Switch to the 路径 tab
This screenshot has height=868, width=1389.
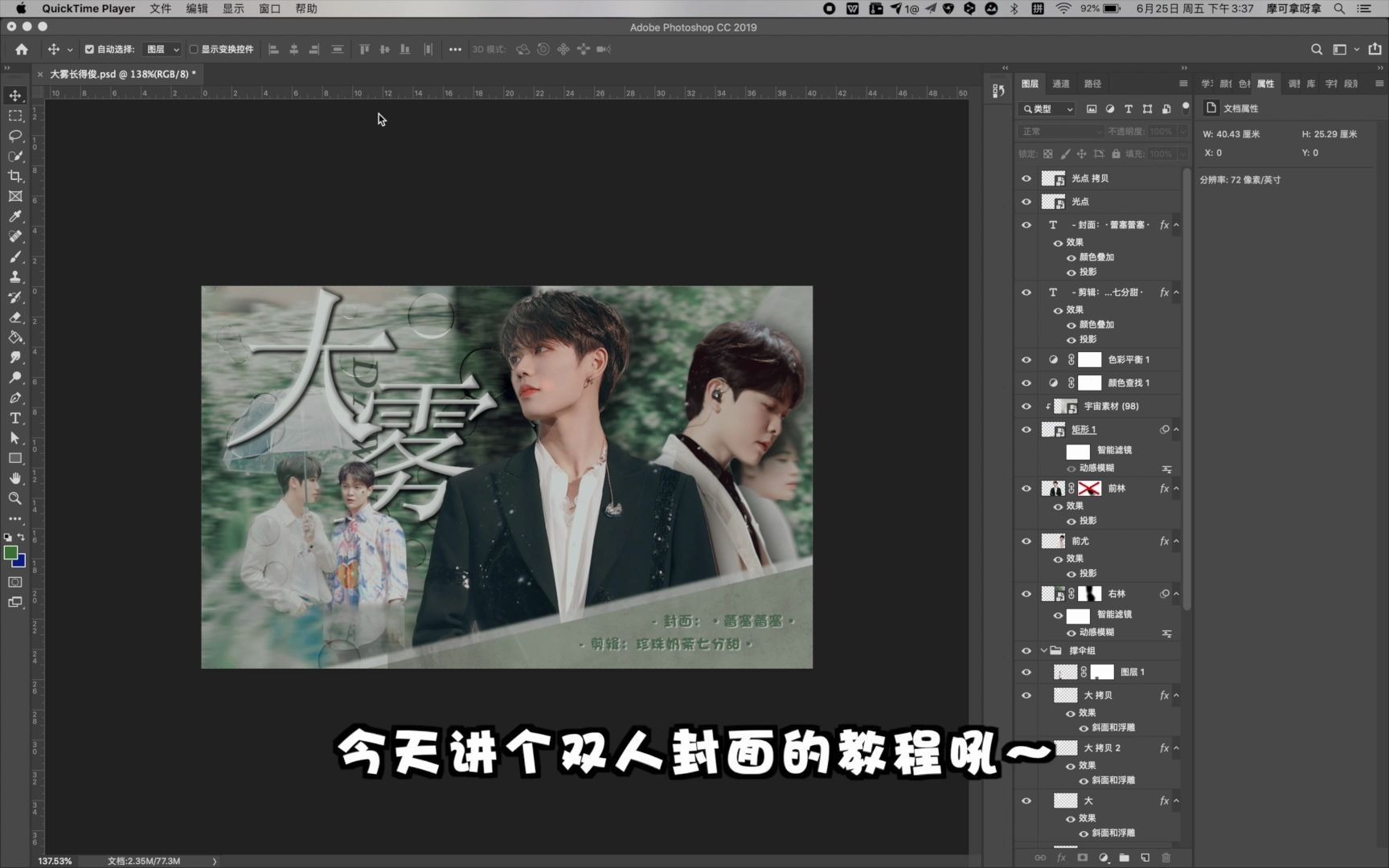(x=1092, y=84)
